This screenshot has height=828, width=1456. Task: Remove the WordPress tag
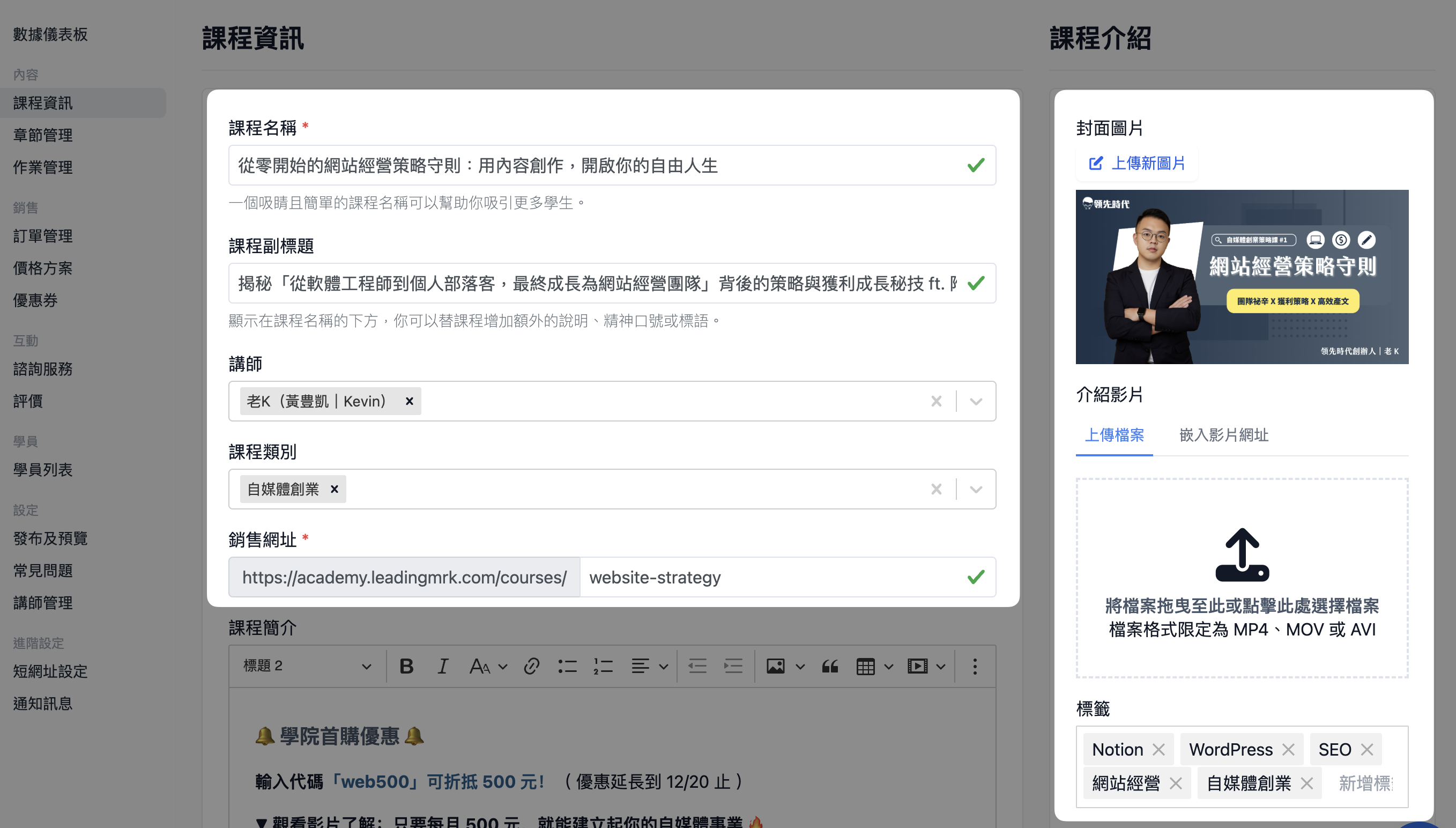1288,750
